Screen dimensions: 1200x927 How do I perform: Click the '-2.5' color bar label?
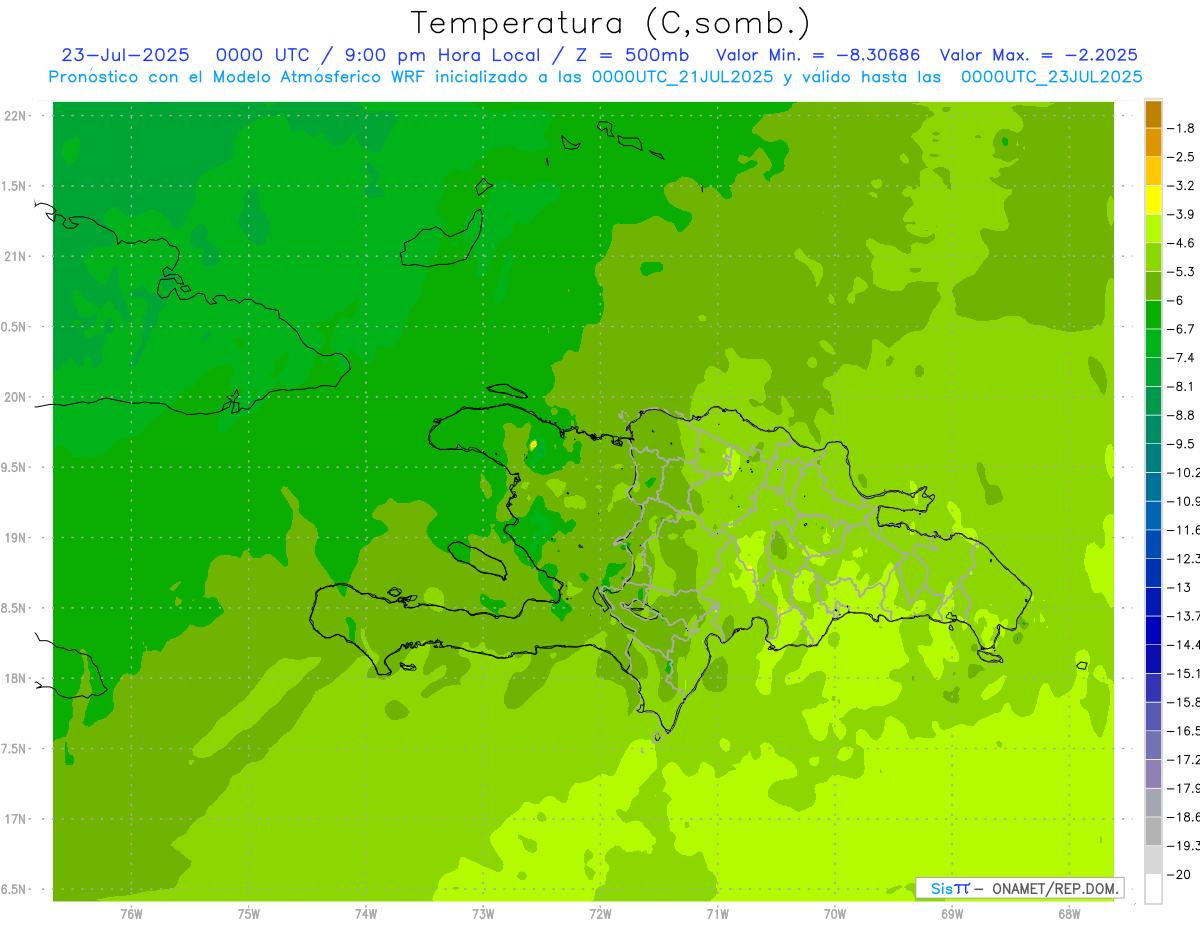point(1181,157)
